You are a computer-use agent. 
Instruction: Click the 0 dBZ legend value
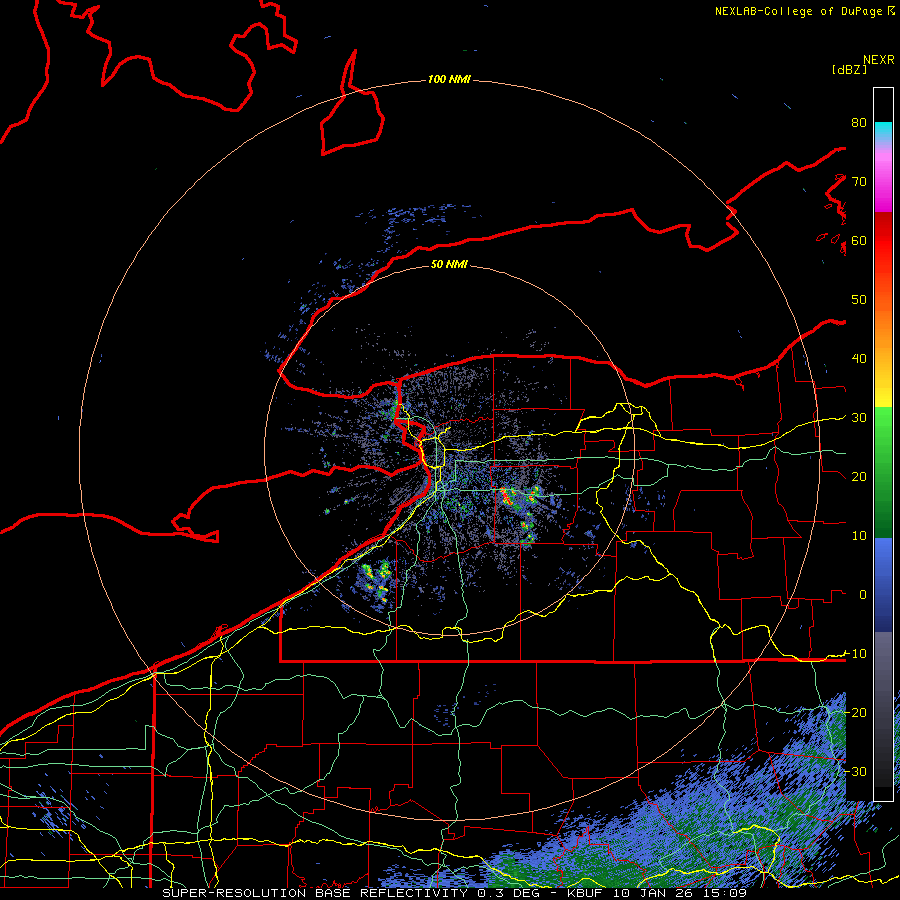[863, 595]
